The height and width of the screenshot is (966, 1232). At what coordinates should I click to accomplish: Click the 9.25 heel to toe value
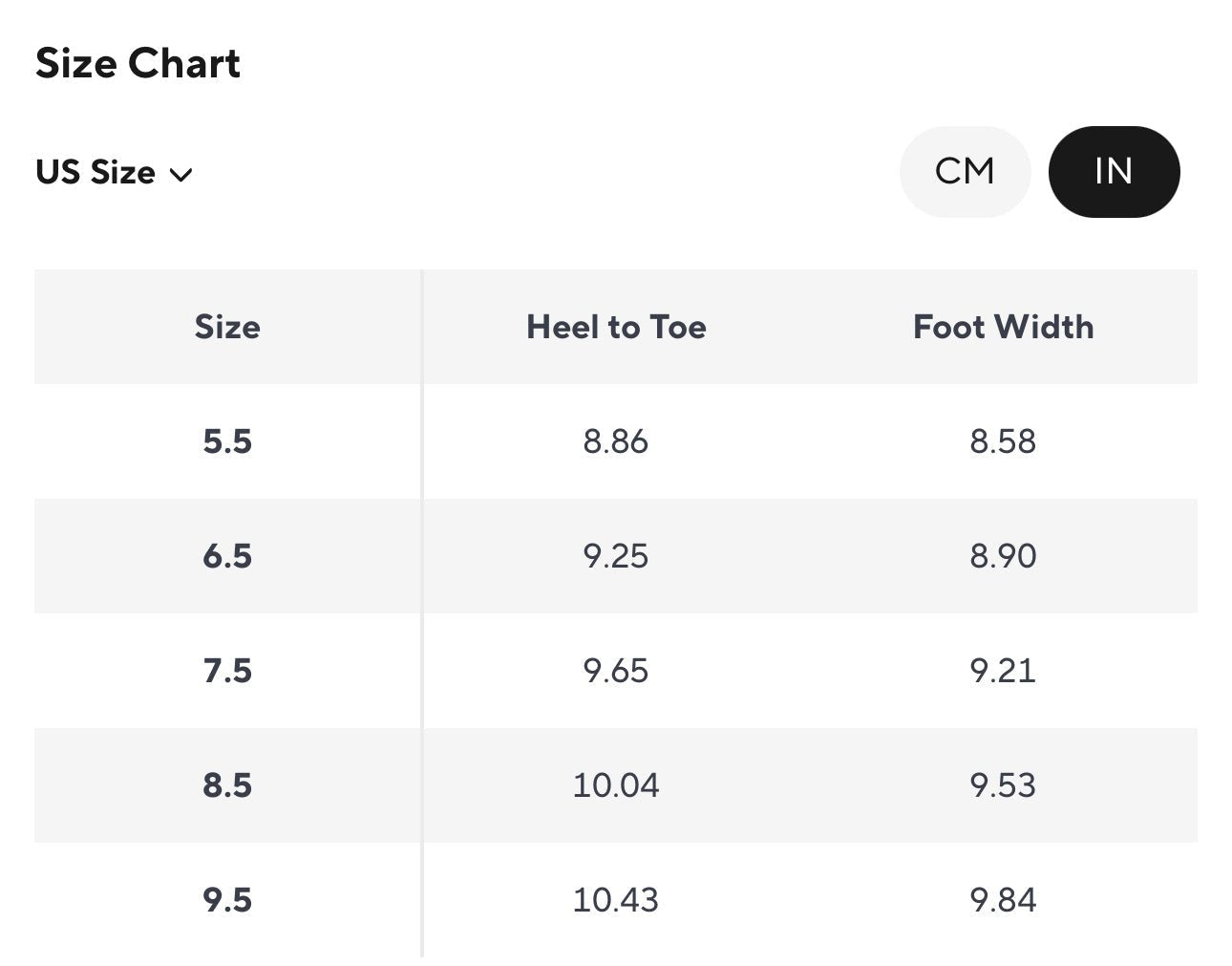tap(616, 556)
